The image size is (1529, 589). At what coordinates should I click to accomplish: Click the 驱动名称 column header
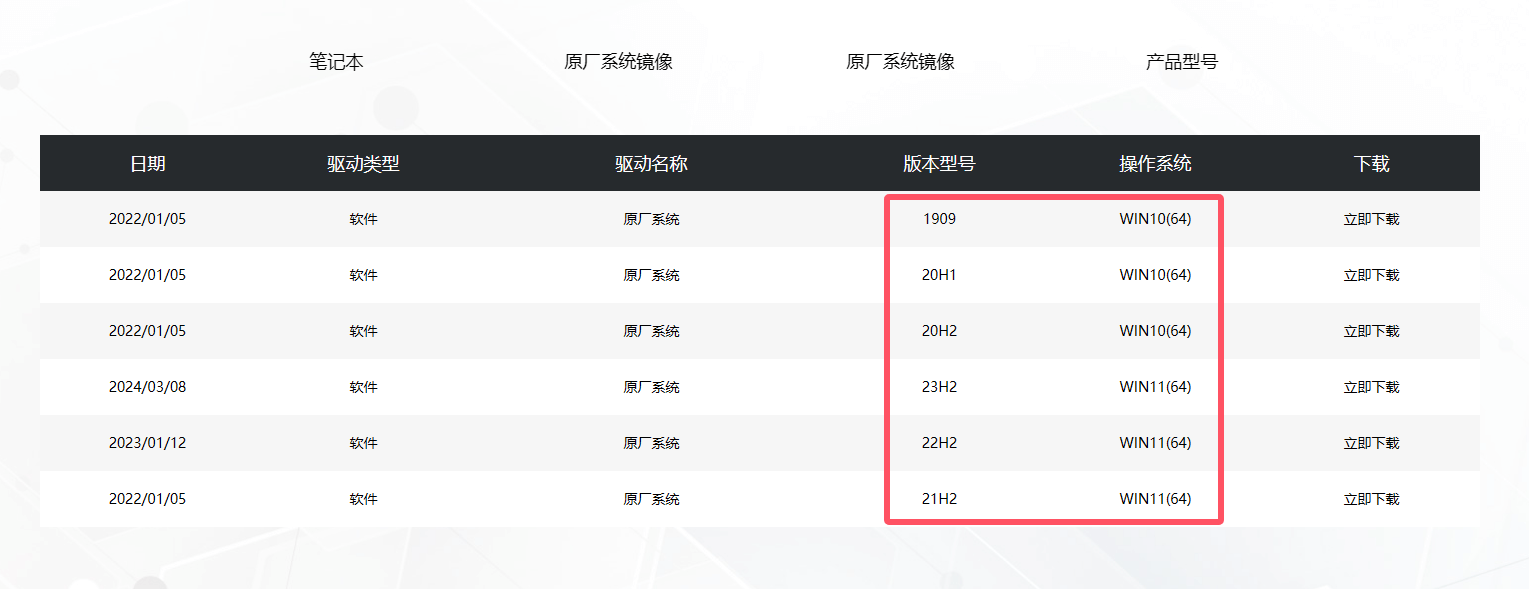(x=651, y=163)
